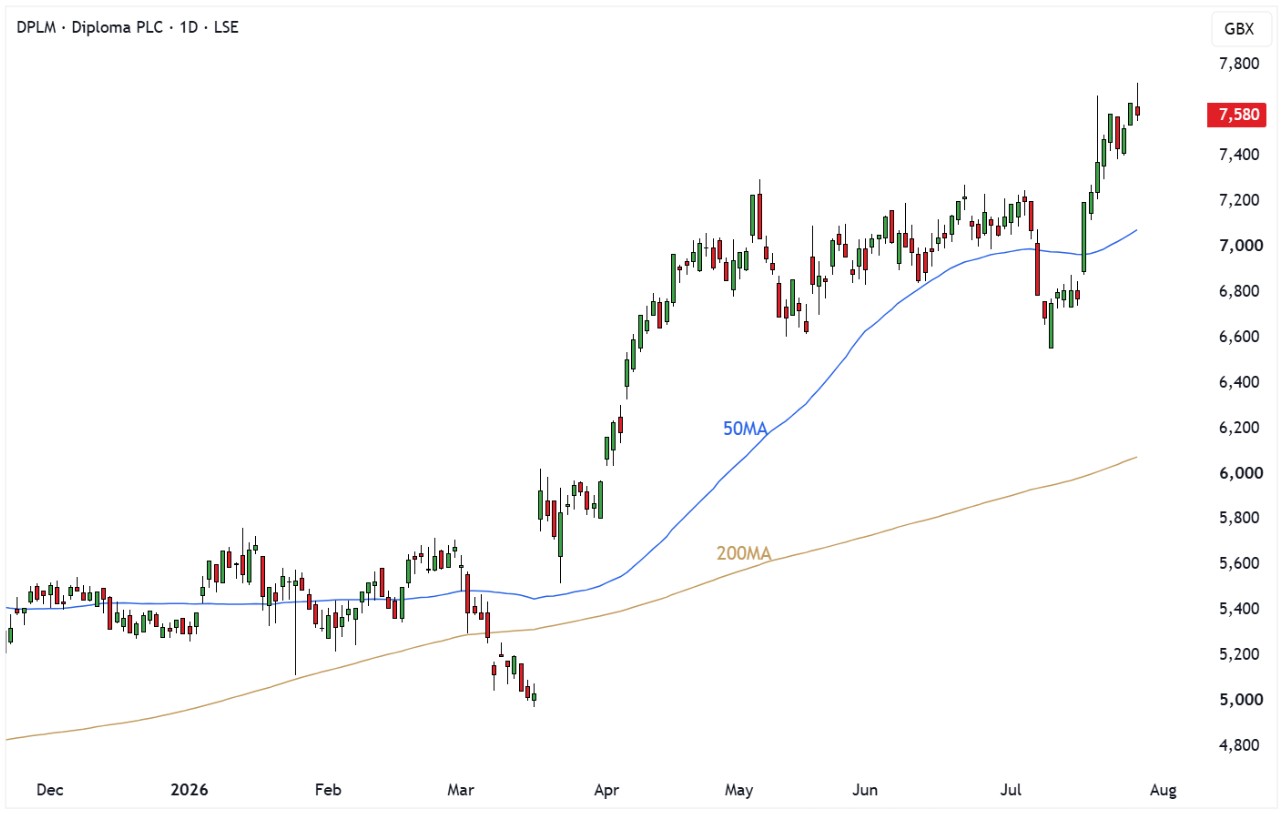
Task: Click the 4,800 price axis label
Action: point(1238,745)
